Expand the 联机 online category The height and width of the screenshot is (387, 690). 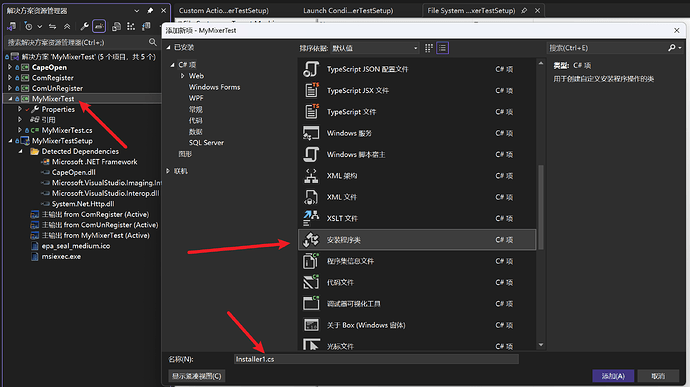[x=168, y=171]
